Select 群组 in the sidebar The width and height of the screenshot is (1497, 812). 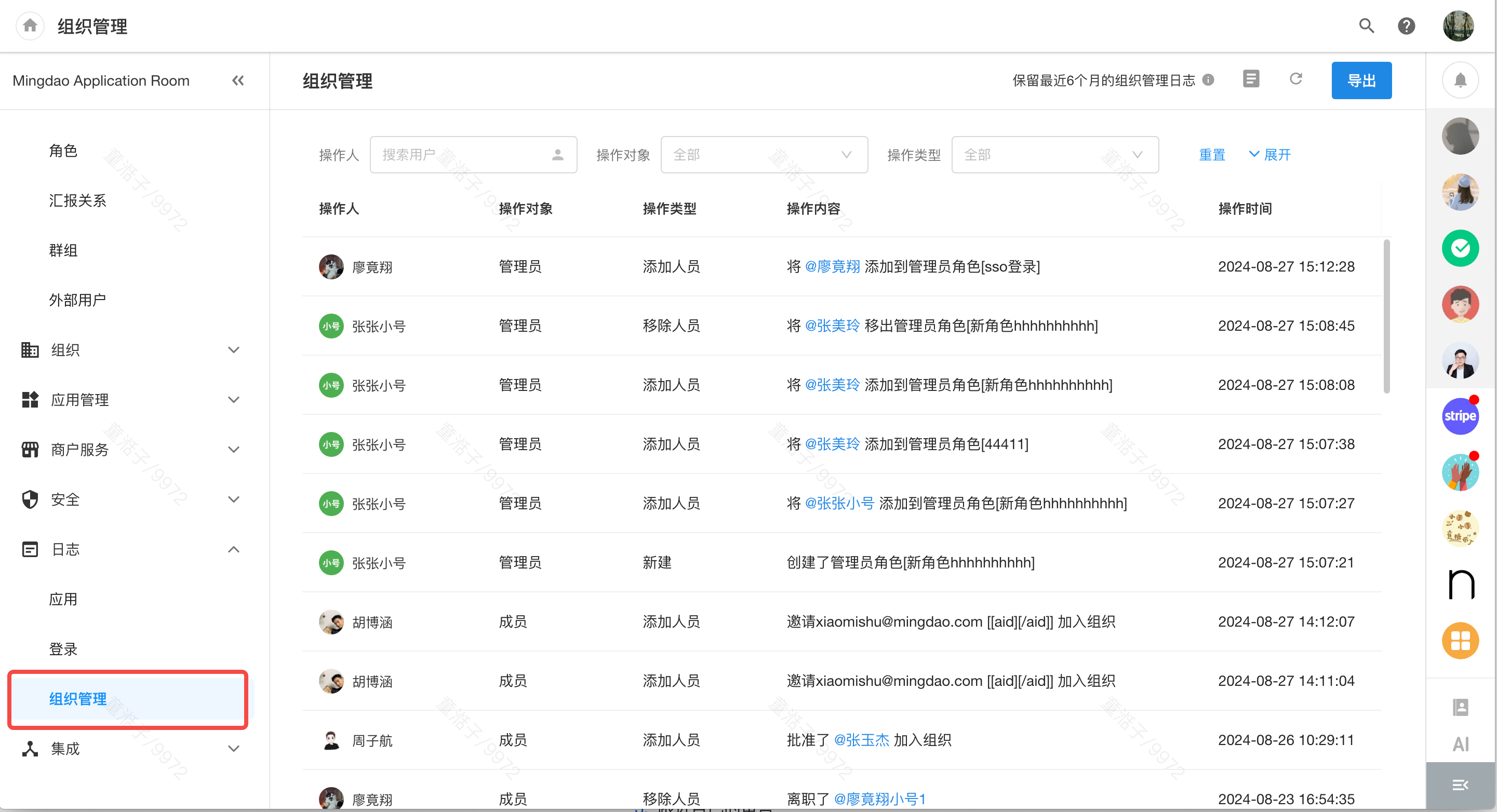63,250
